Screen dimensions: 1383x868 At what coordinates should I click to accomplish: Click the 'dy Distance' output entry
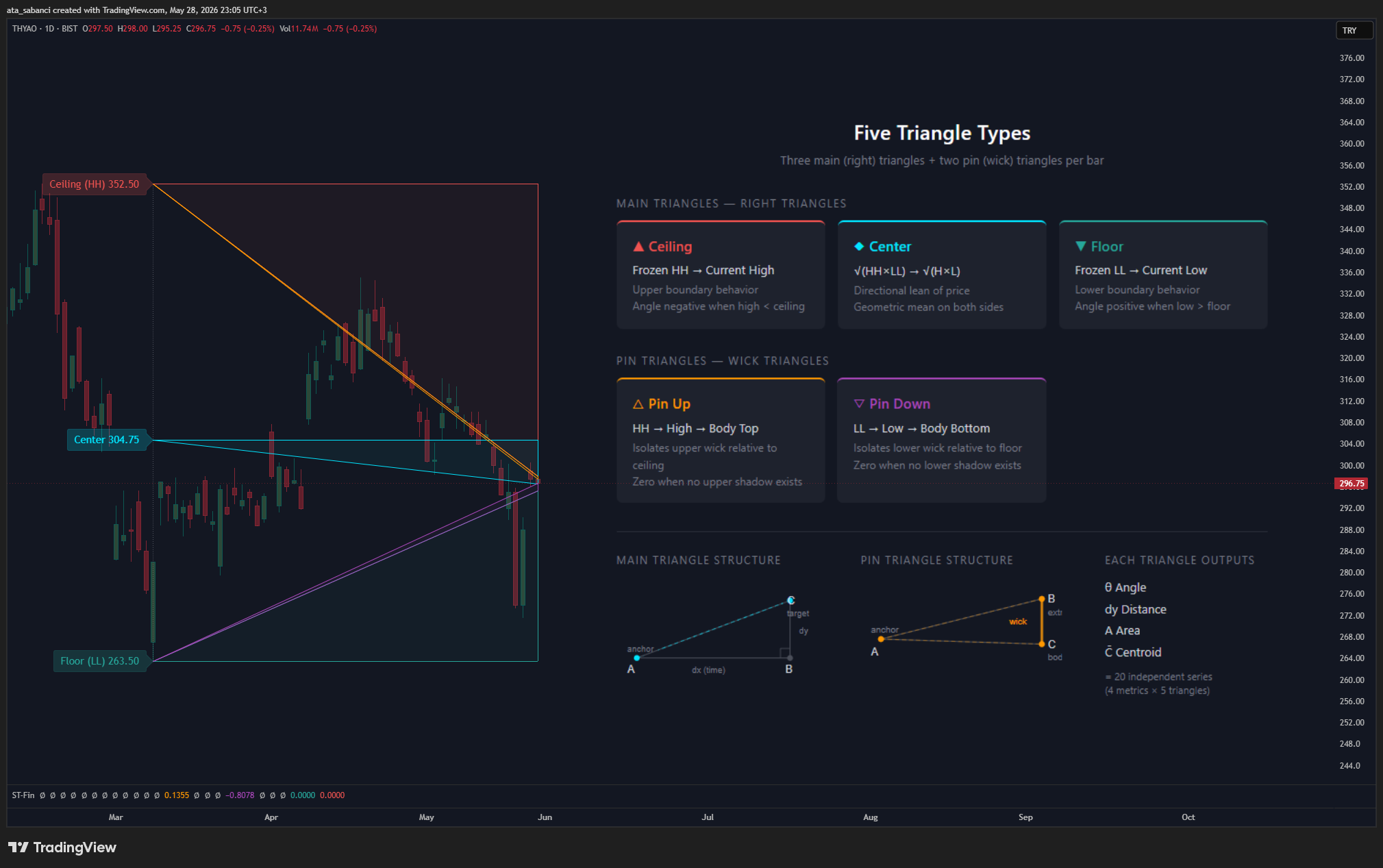[x=1136, y=610]
